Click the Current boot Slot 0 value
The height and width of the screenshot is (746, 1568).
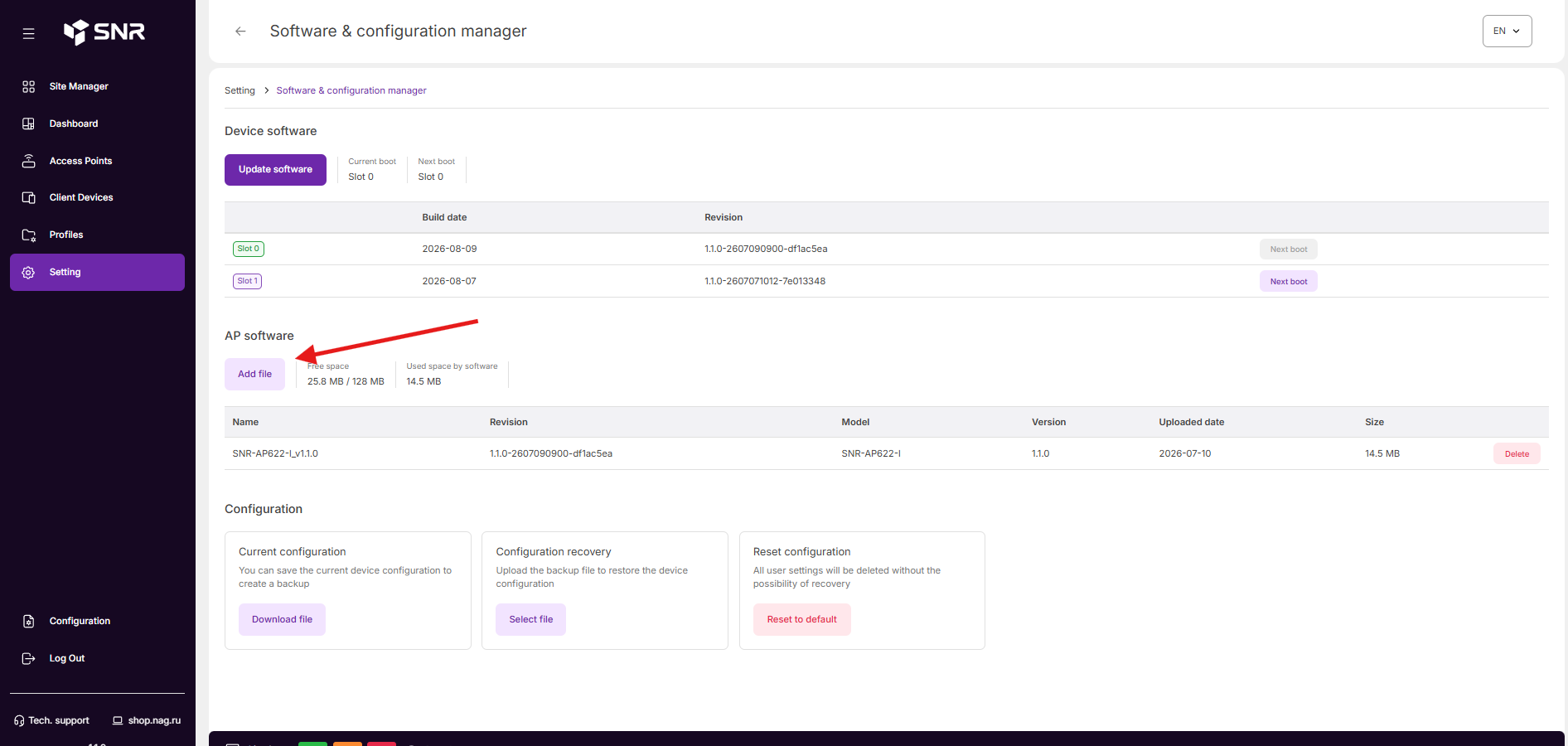pyautogui.click(x=361, y=177)
